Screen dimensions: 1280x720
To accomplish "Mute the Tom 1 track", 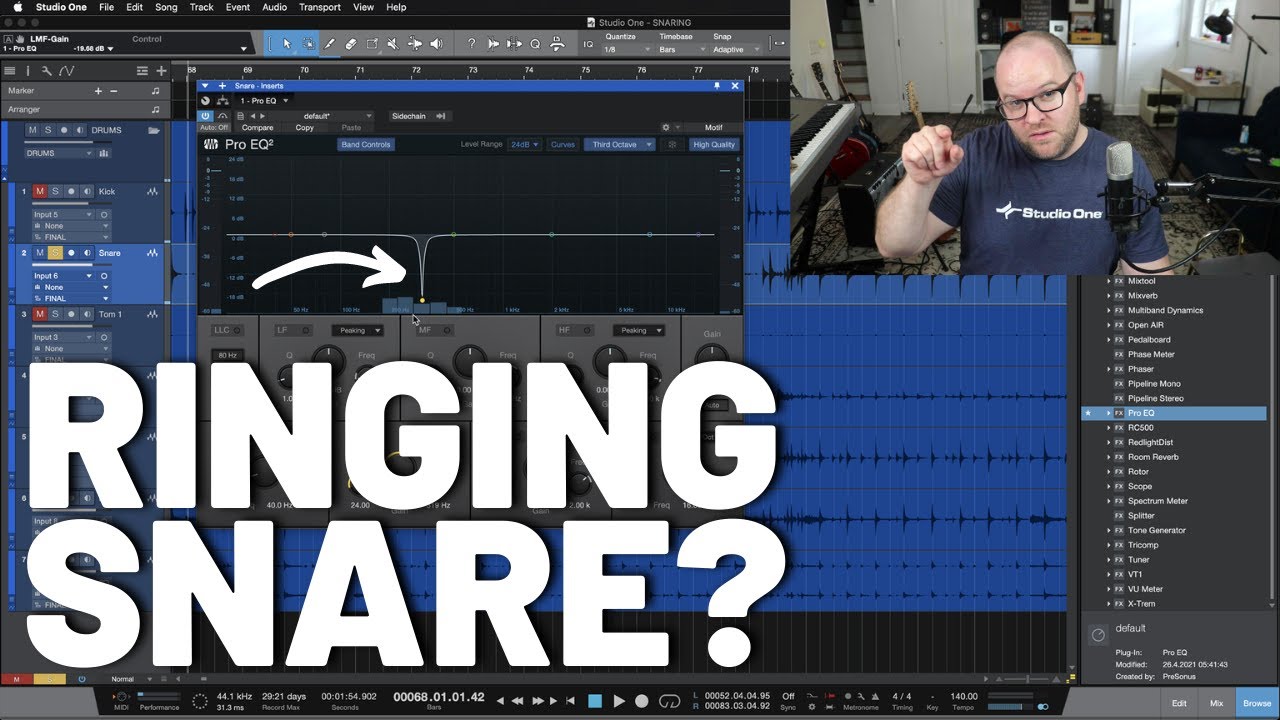I will coord(40,314).
